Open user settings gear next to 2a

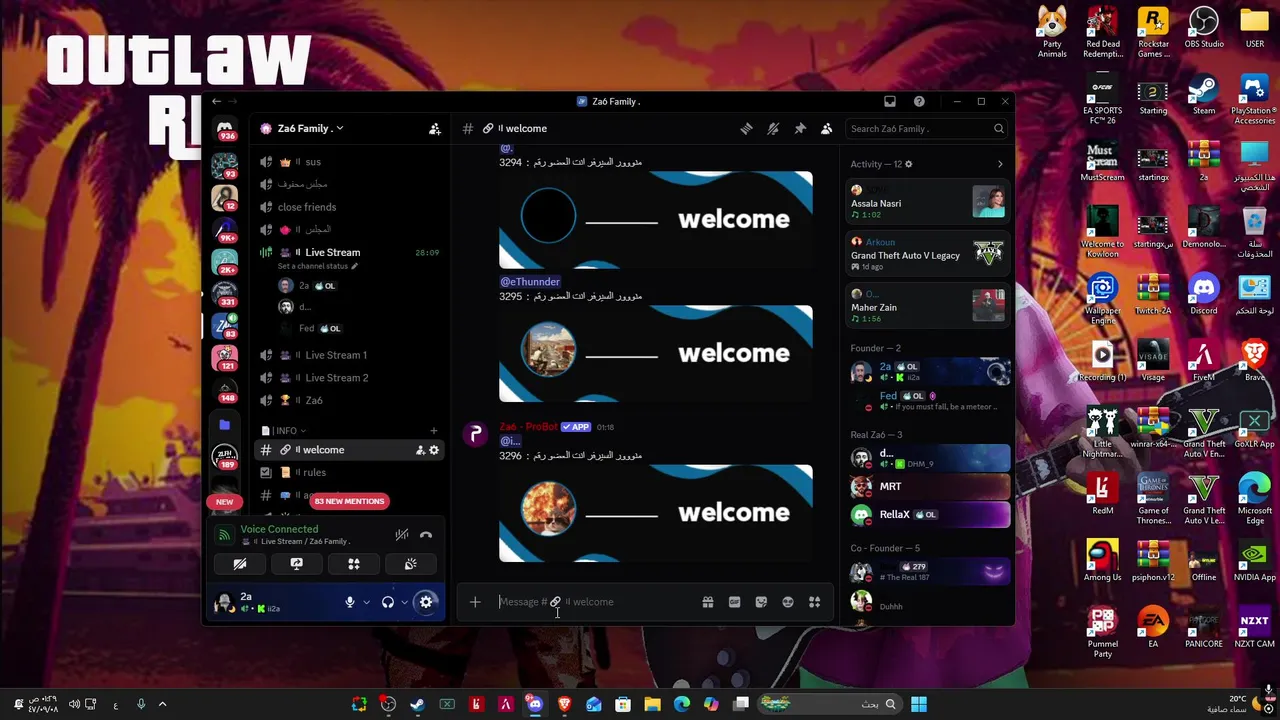[x=426, y=602]
